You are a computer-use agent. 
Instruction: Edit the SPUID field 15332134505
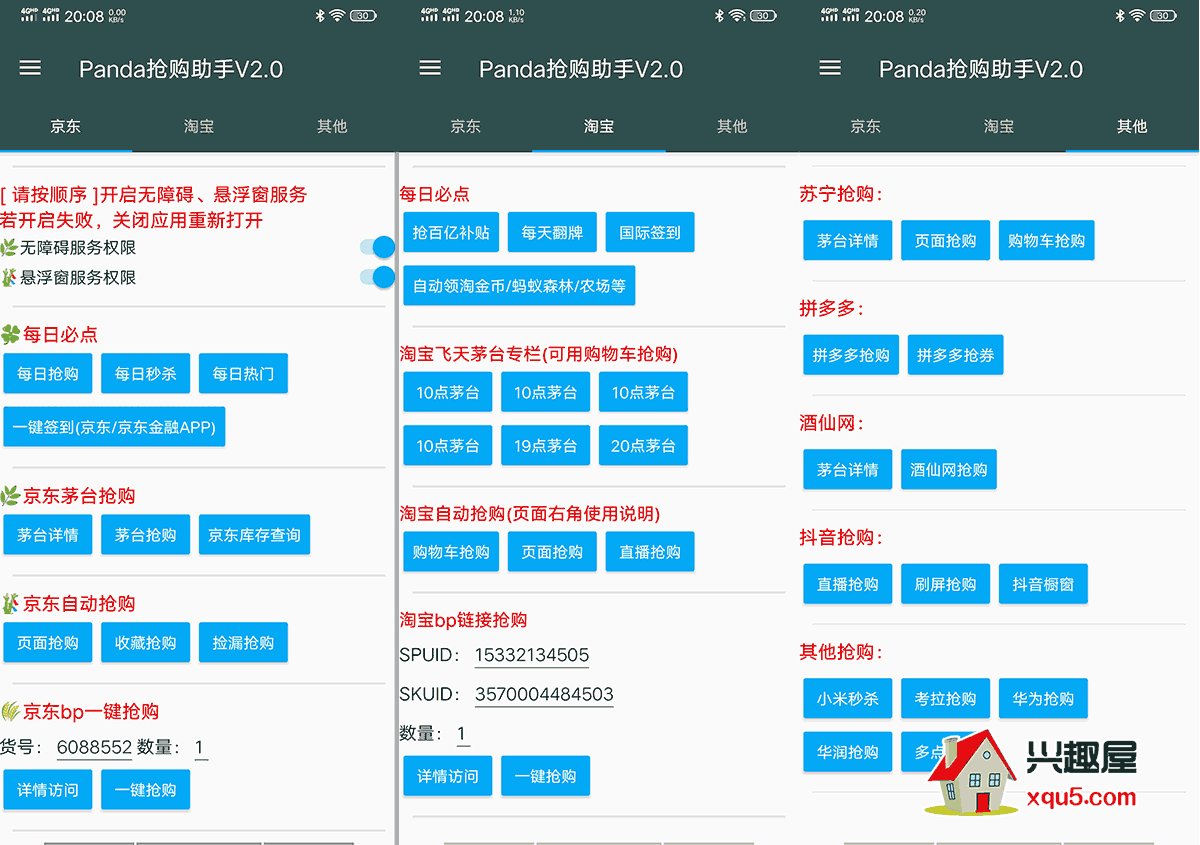532,656
